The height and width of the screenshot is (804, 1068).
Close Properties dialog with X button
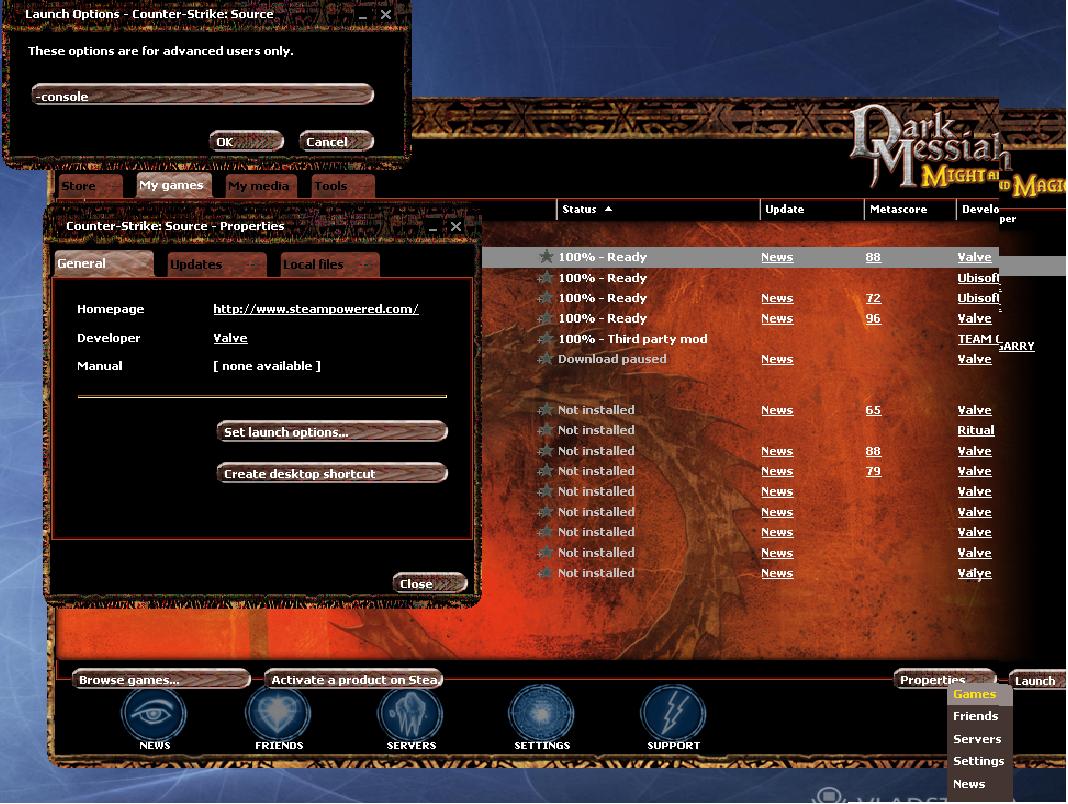[x=456, y=227]
